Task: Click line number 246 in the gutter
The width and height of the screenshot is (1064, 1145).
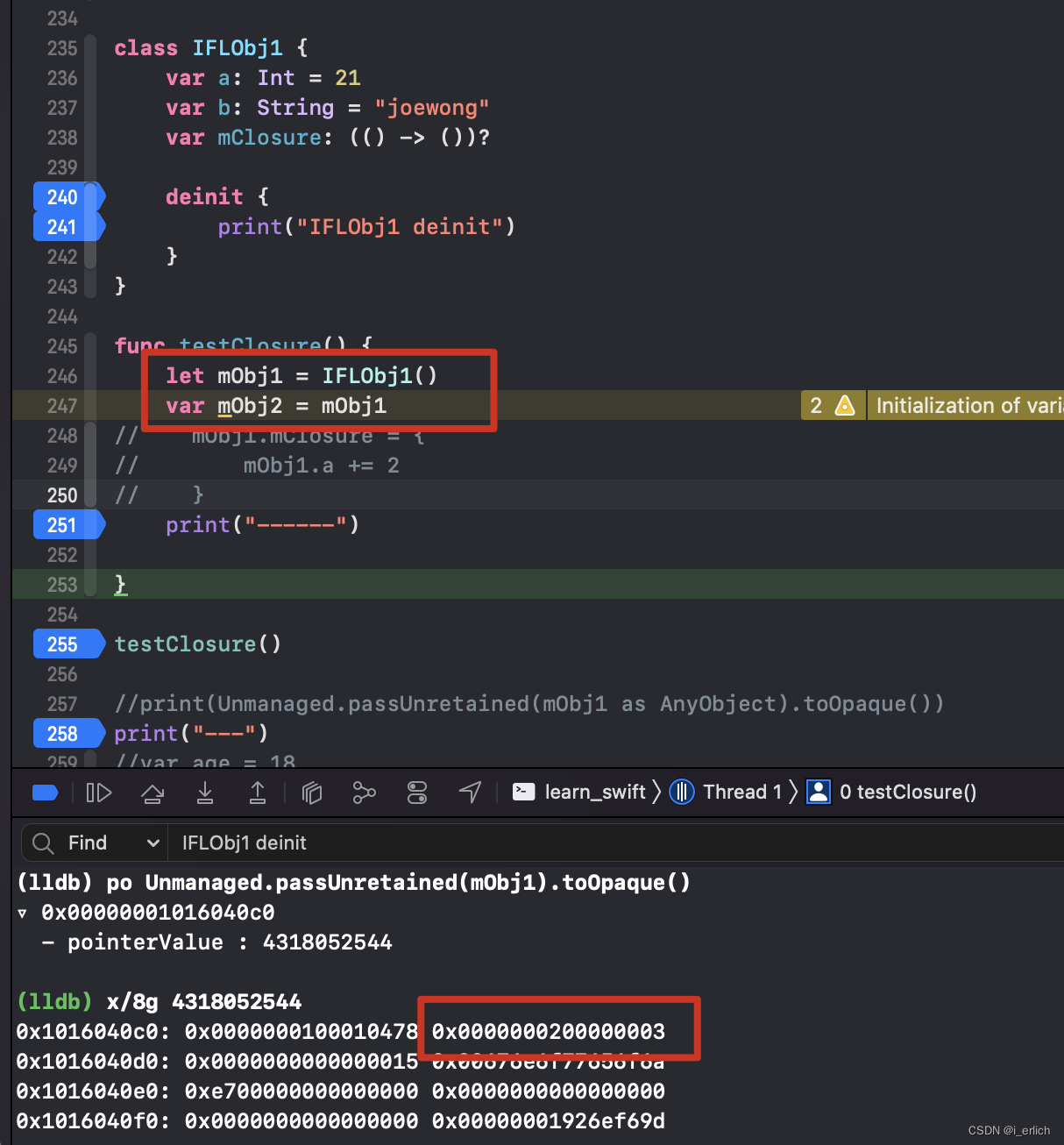Action: (x=61, y=376)
